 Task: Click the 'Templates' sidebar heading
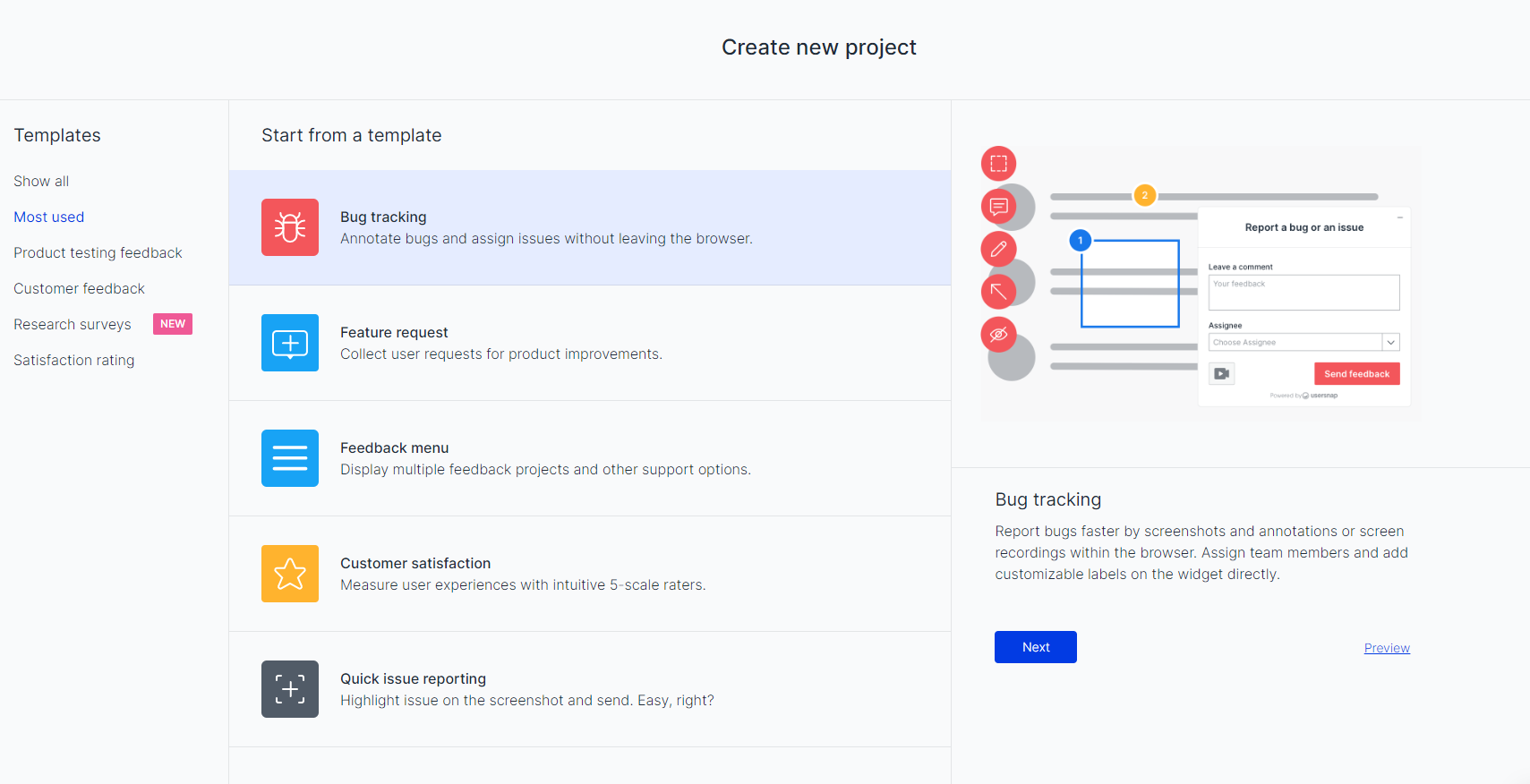point(57,135)
